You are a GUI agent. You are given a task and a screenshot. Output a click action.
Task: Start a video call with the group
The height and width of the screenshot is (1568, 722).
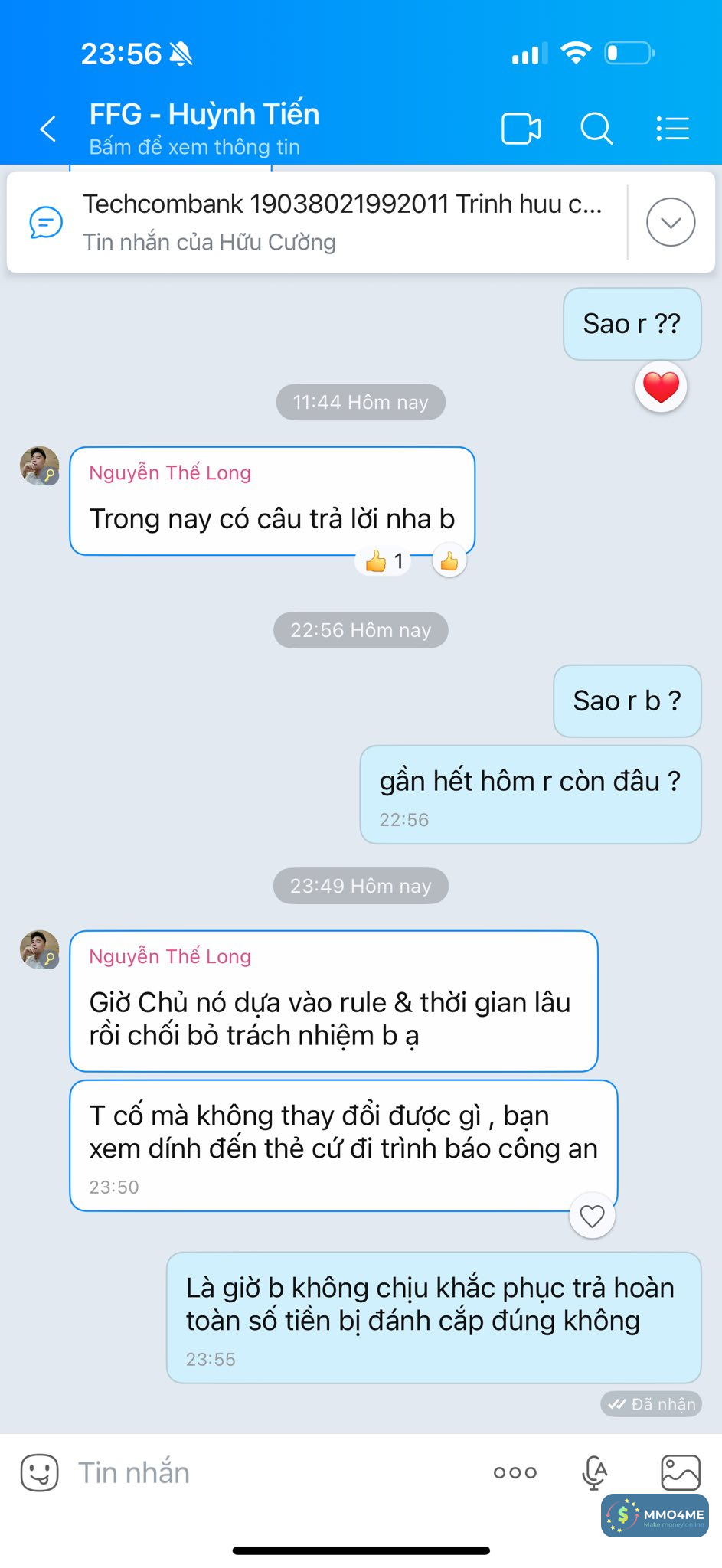pos(521,129)
